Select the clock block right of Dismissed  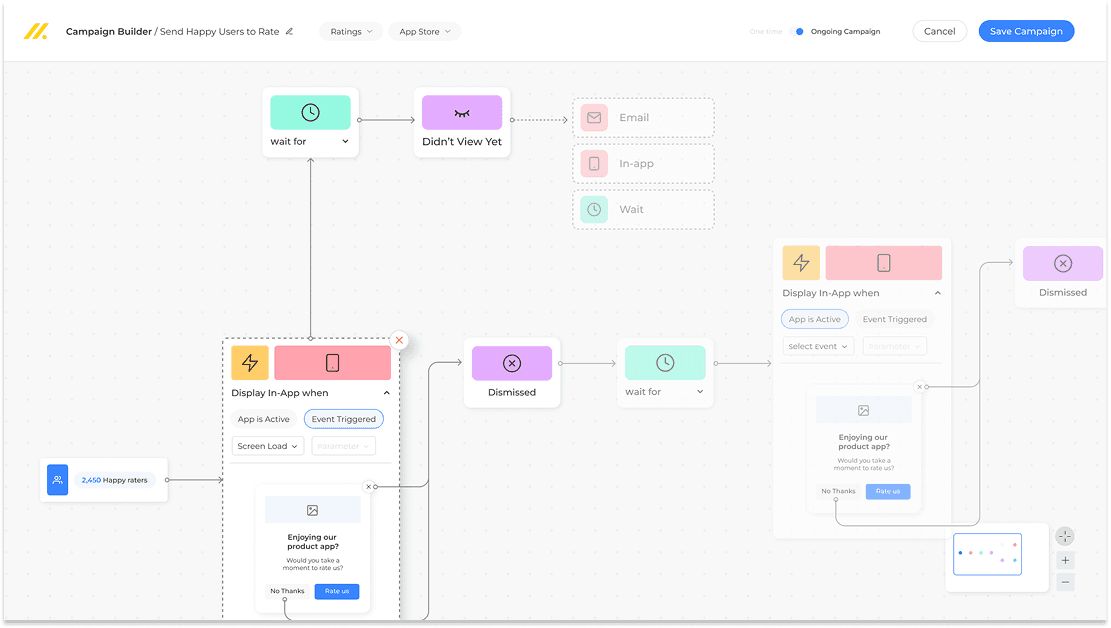tap(665, 363)
